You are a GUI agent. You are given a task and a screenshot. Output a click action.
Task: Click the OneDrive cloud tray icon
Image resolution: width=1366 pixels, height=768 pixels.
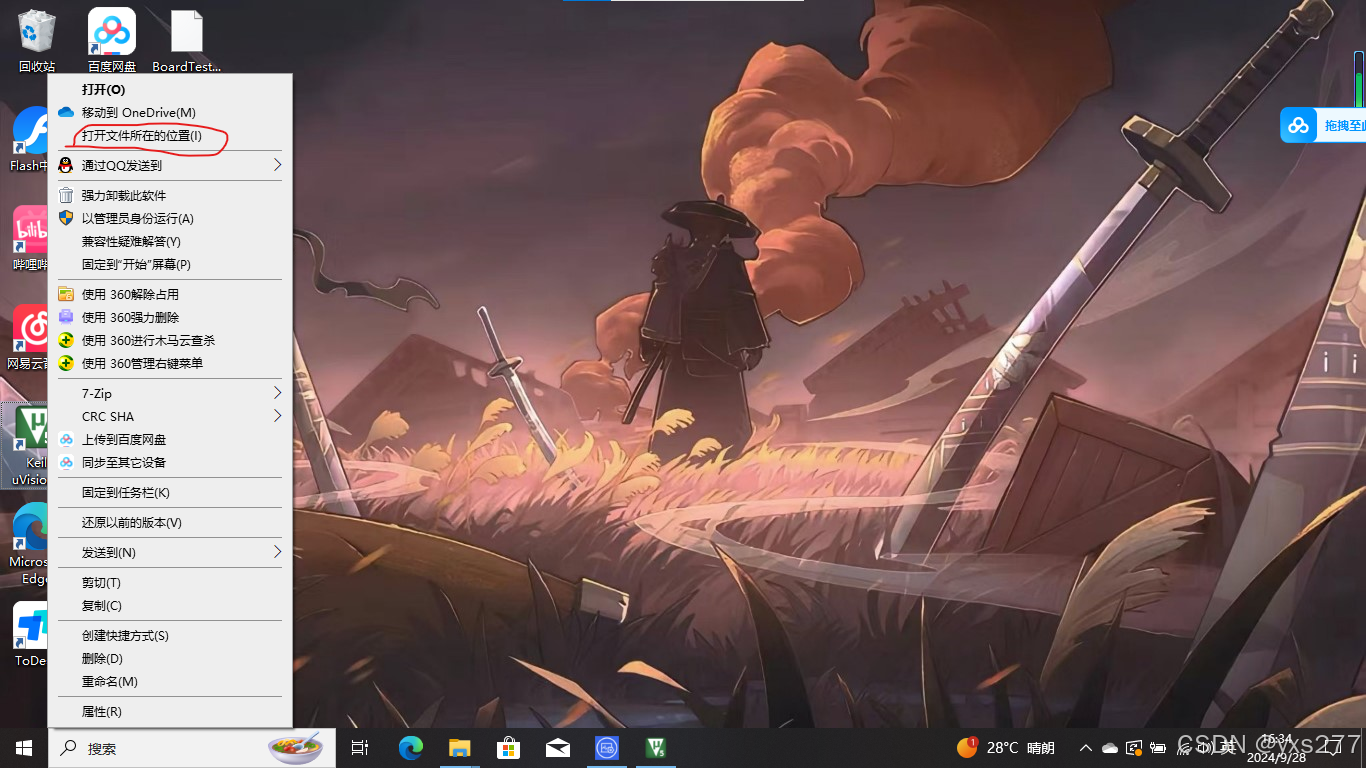coord(1110,748)
